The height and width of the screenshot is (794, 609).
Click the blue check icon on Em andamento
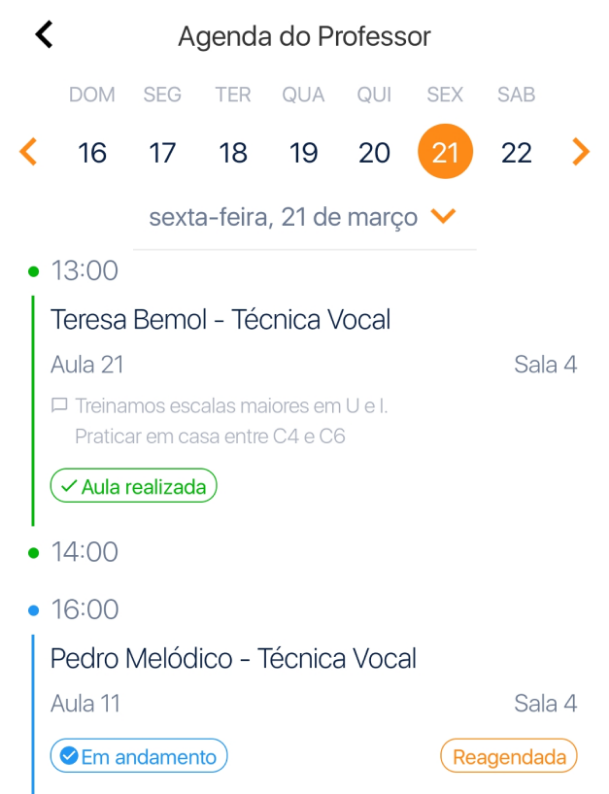(x=68, y=757)
